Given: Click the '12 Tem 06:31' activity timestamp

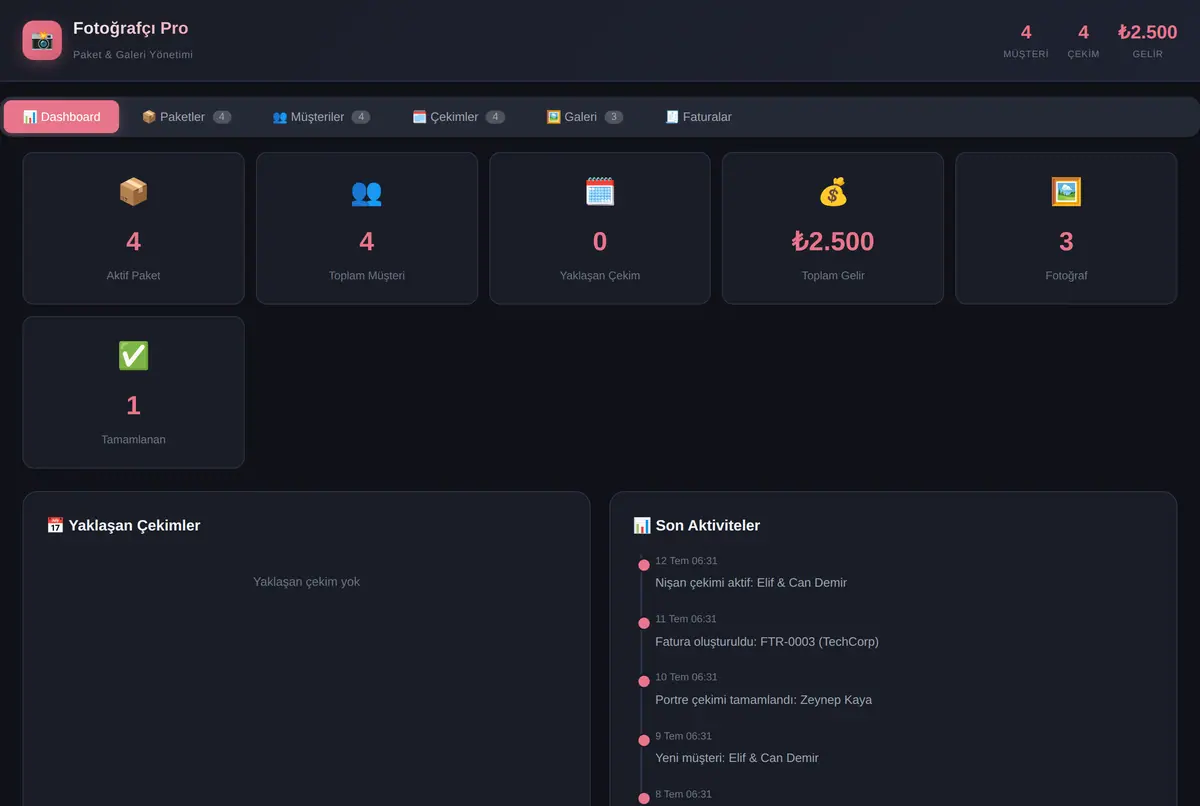Looking at the screenshot, I should [686, 561].
